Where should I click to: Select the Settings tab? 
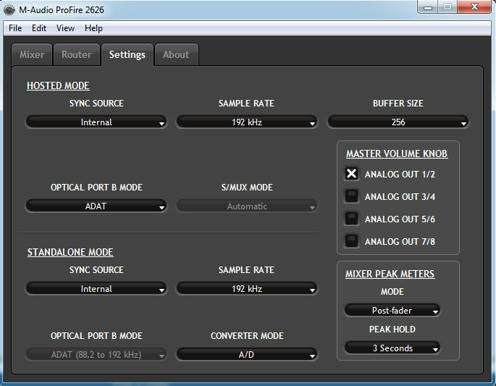[127, 54]
